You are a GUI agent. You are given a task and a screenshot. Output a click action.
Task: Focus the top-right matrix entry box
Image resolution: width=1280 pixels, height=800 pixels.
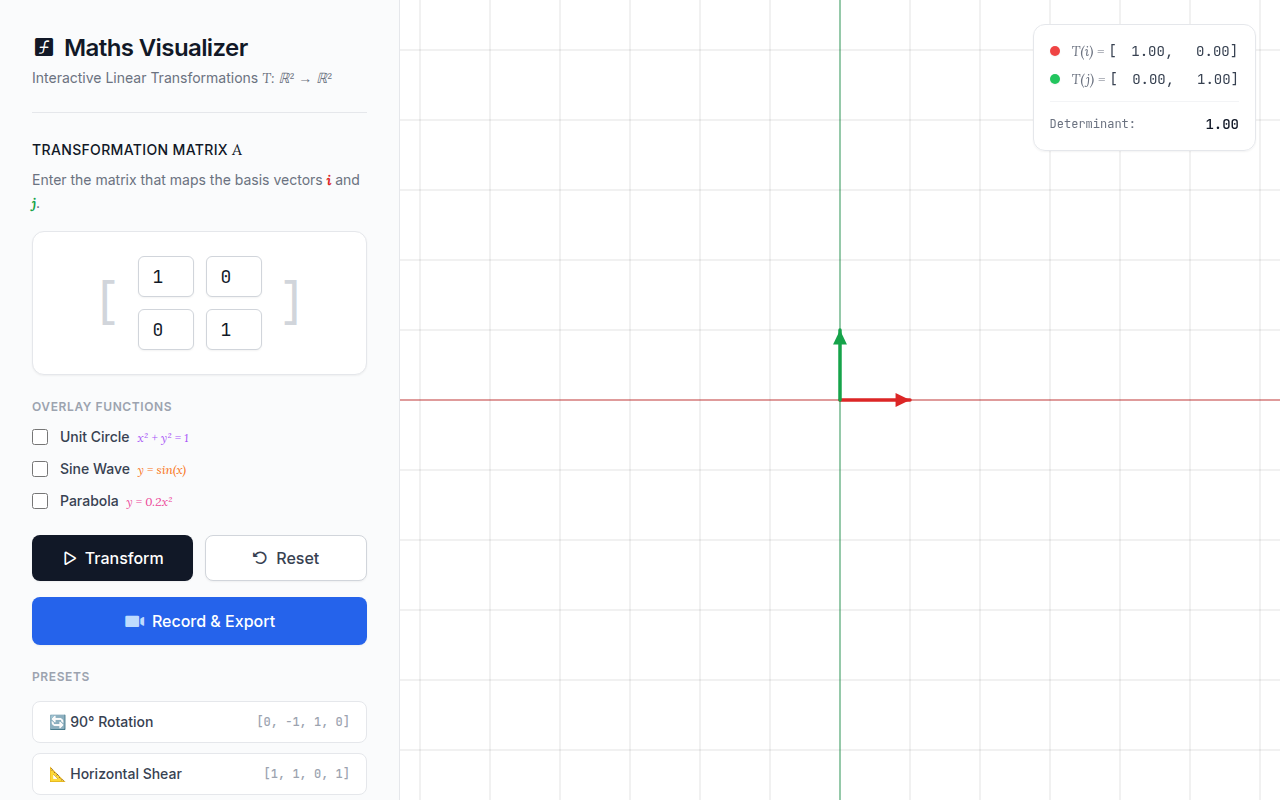(x=234, y=277)
